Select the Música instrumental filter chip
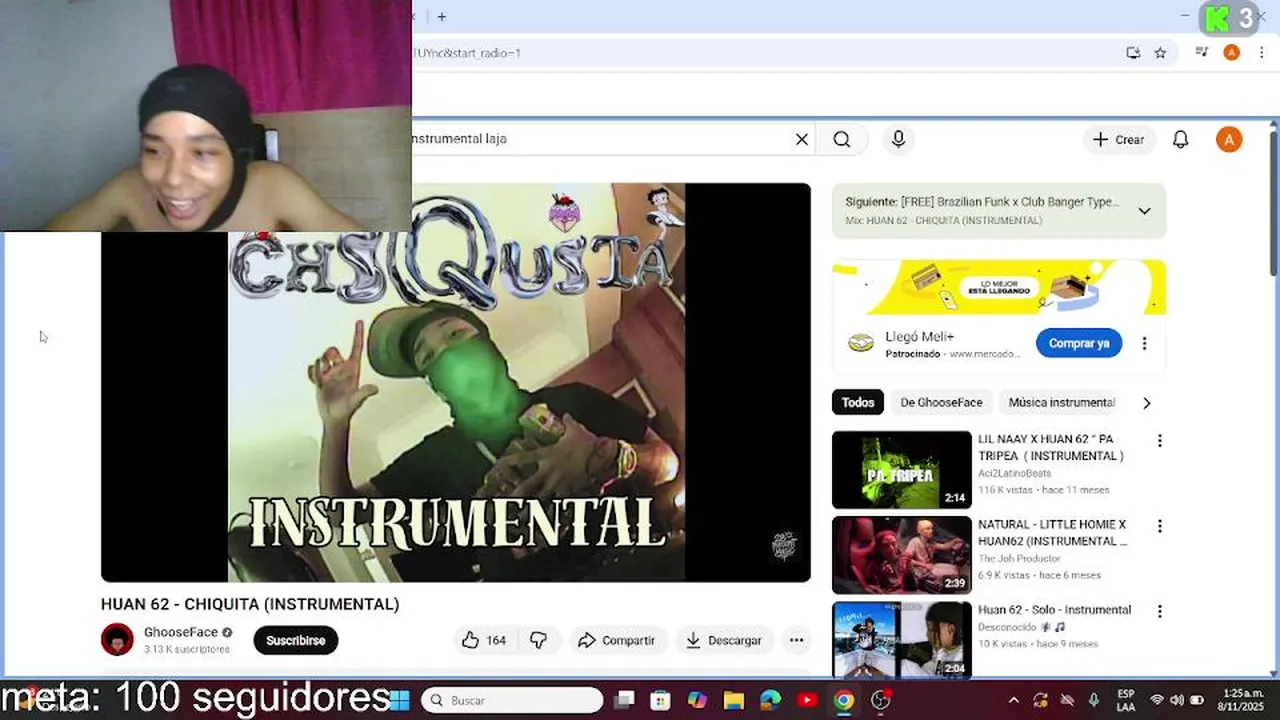1280x720 pixels. point(1061,402)
